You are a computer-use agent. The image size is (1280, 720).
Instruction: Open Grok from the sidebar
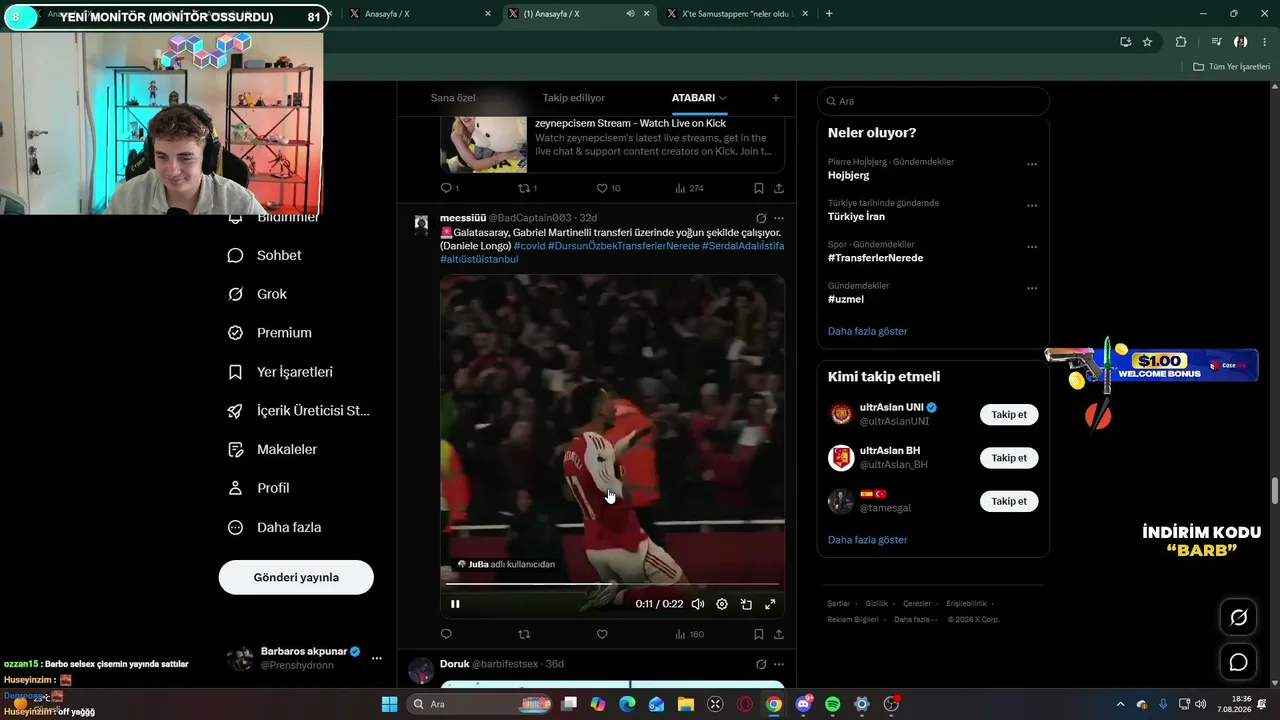click(258, 294)
